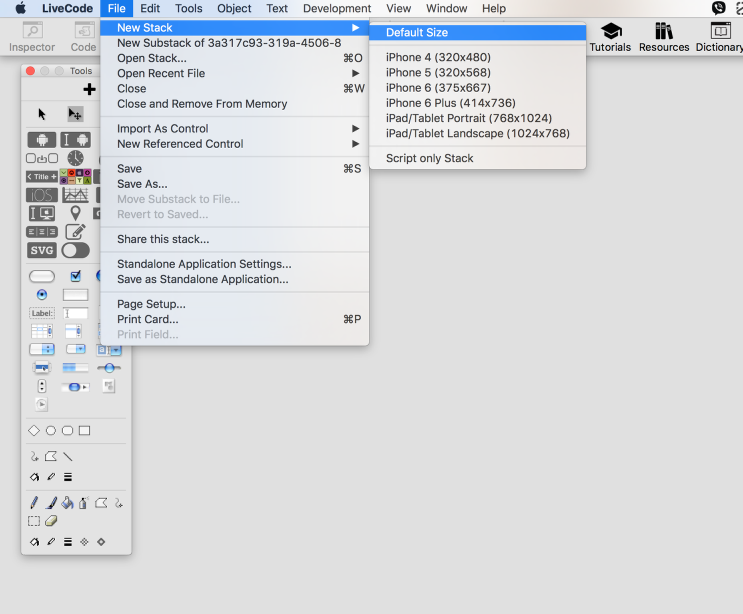Select the eraser tool

click(x=51, y=521)
